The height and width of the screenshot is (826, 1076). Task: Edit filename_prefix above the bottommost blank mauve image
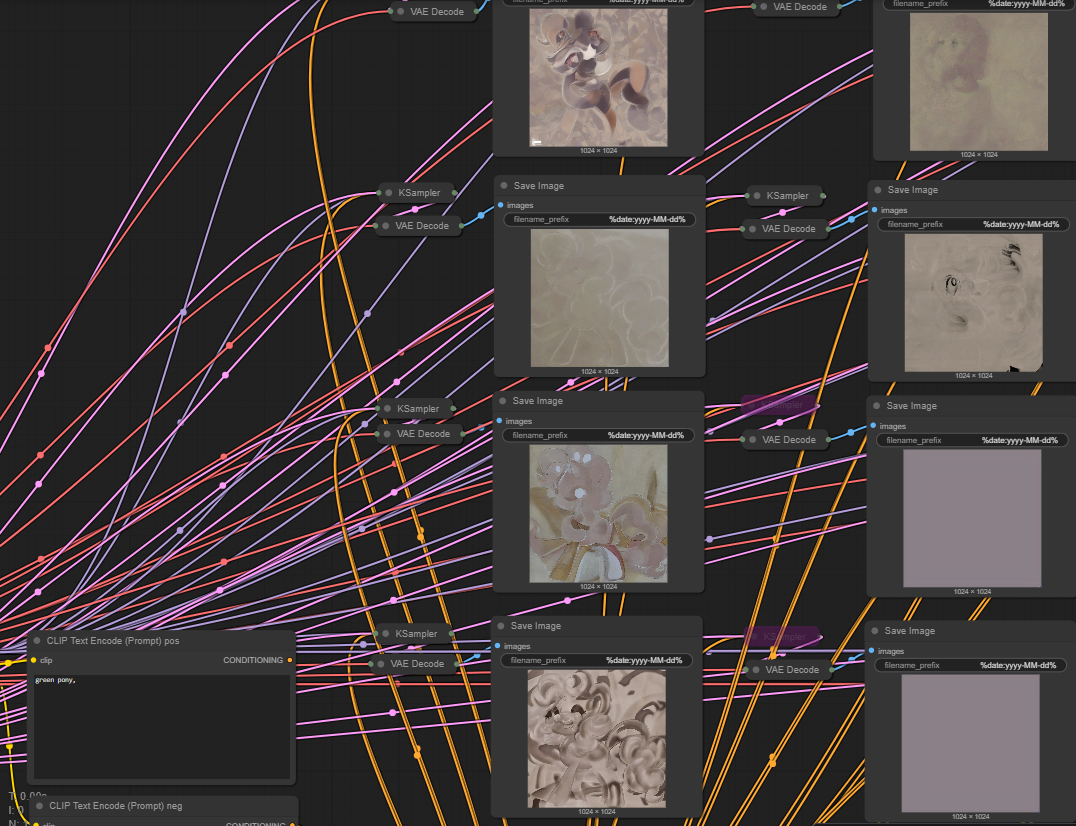click(970, 665)
